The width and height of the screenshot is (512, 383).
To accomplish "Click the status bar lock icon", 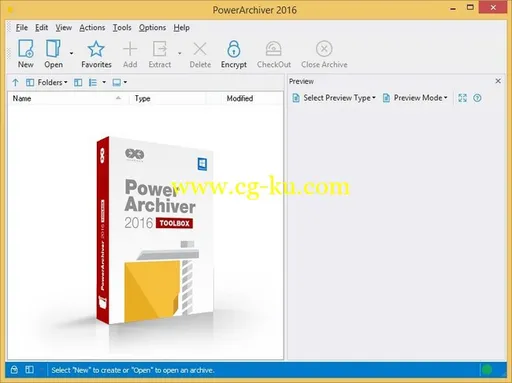I will [x=14, y=370].
